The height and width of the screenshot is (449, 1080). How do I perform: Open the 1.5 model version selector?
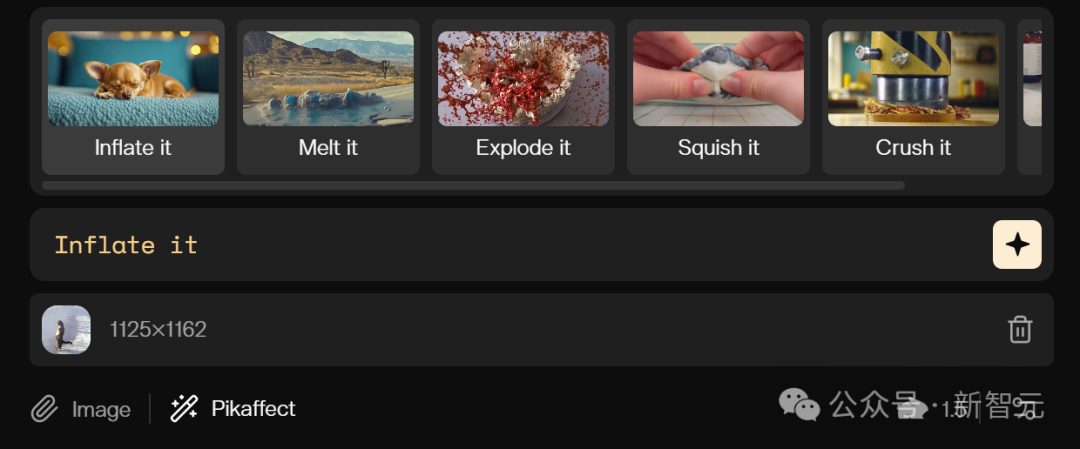931,410
